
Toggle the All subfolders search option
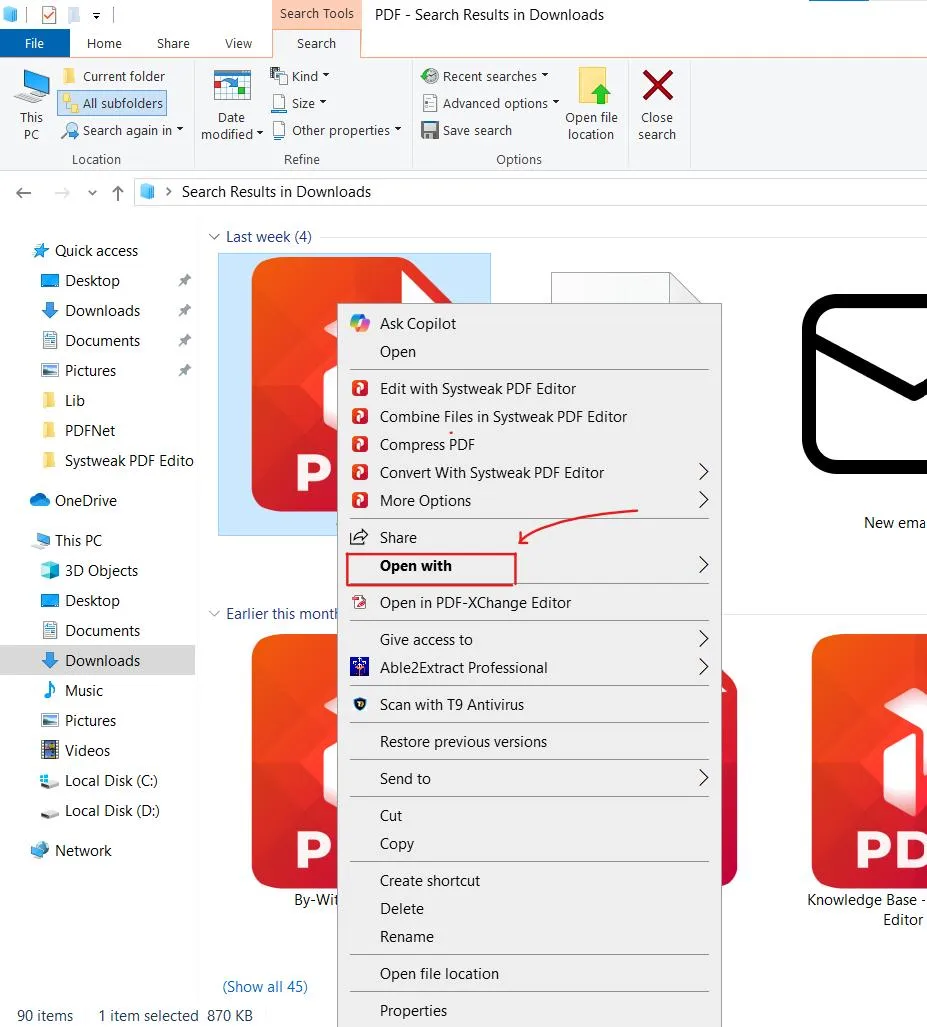tap(112, 103)
